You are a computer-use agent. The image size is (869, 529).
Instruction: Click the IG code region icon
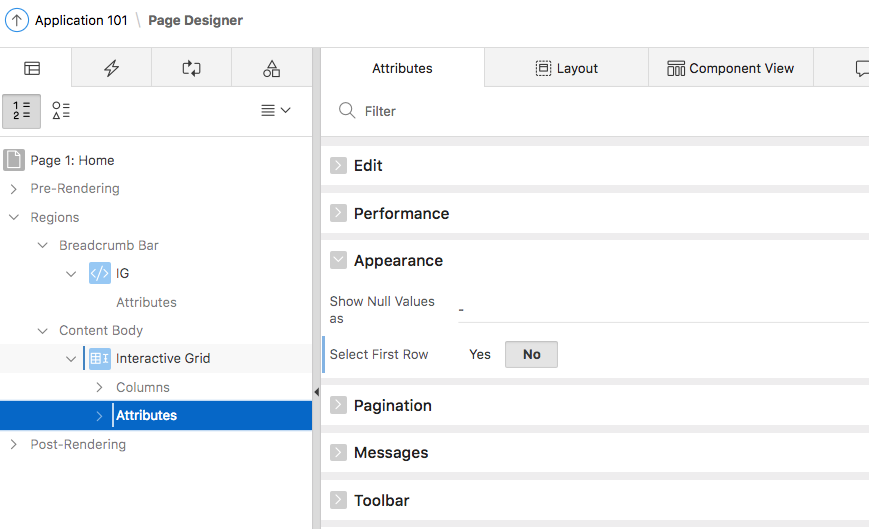100,273
